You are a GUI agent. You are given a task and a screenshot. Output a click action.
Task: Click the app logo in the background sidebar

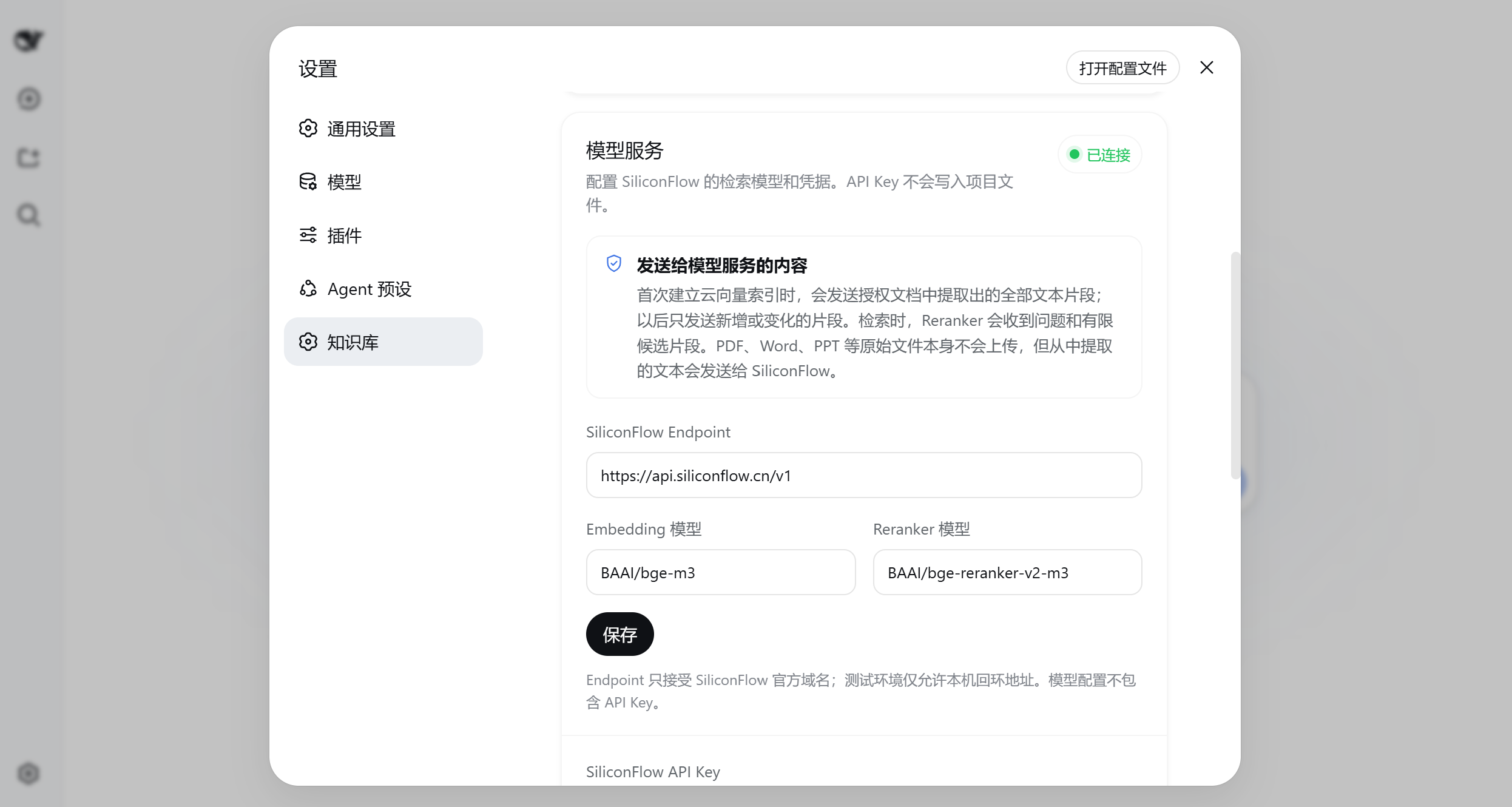29,41
